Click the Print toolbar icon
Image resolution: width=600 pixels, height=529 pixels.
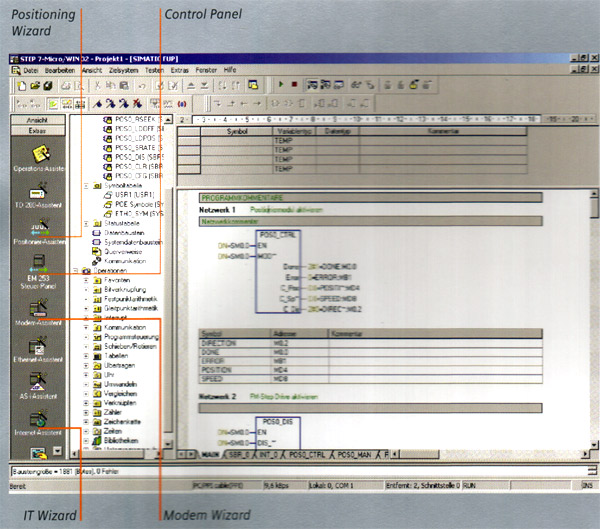pos(66,85)
